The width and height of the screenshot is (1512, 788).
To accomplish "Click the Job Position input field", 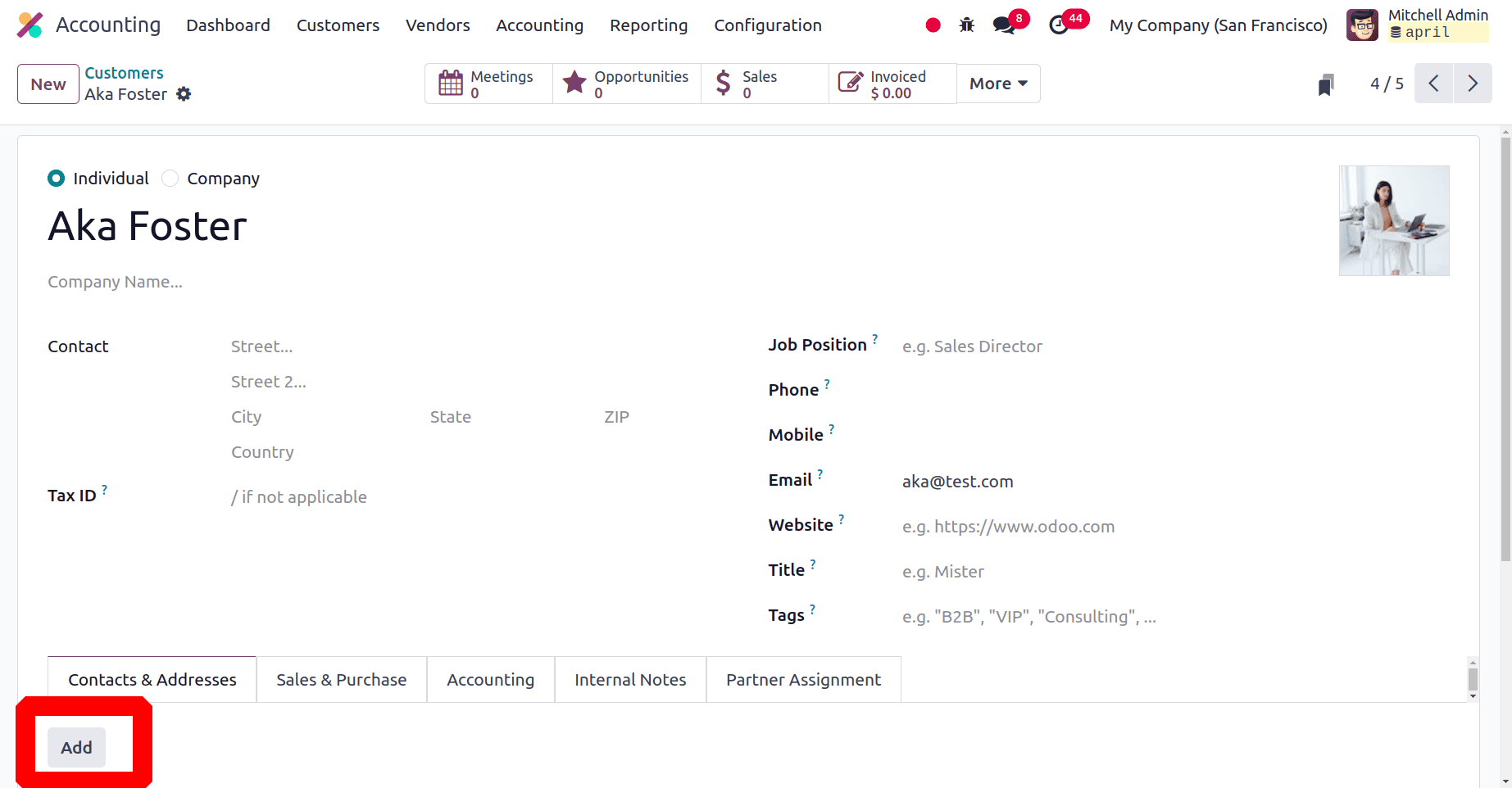I will [1175, 346].
